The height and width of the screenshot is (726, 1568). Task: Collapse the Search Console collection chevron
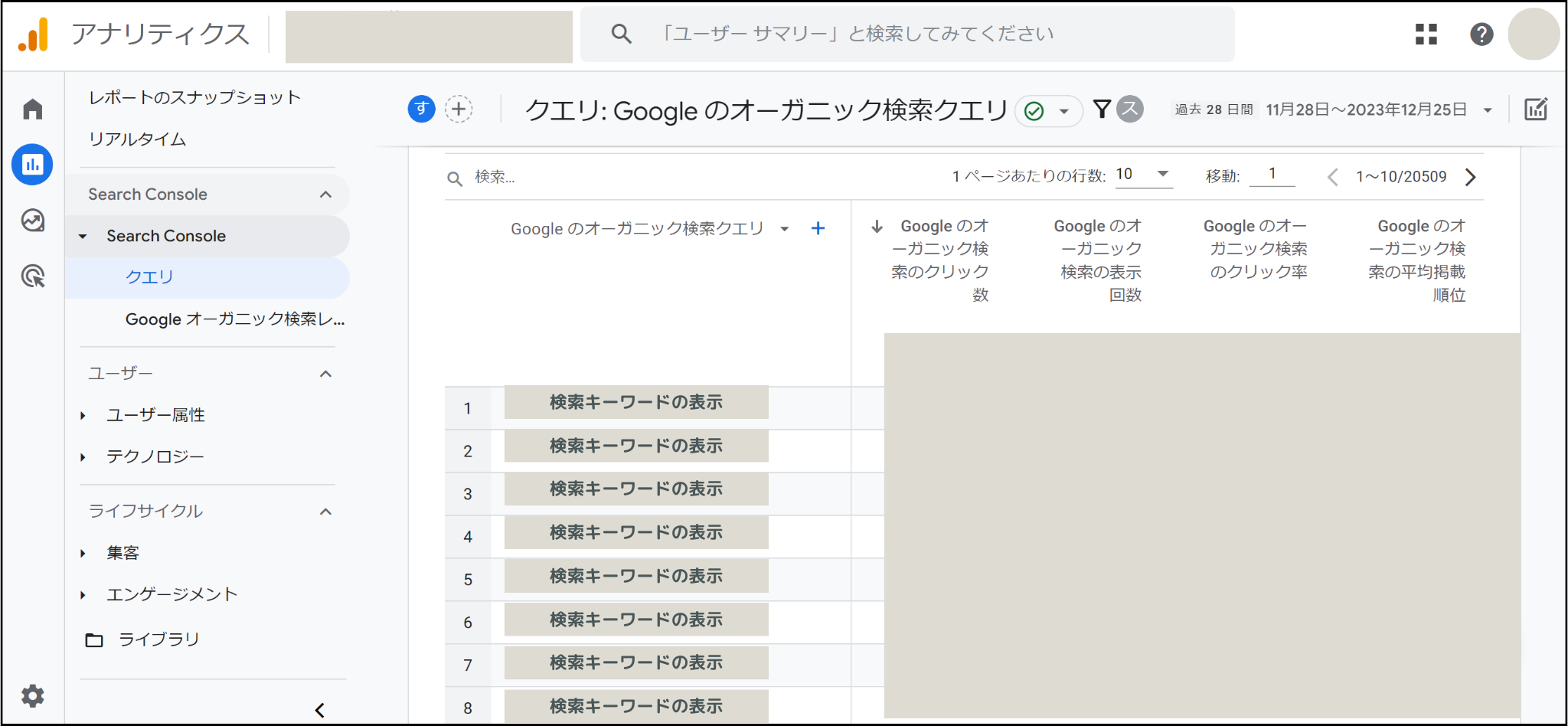pos(325,195)
